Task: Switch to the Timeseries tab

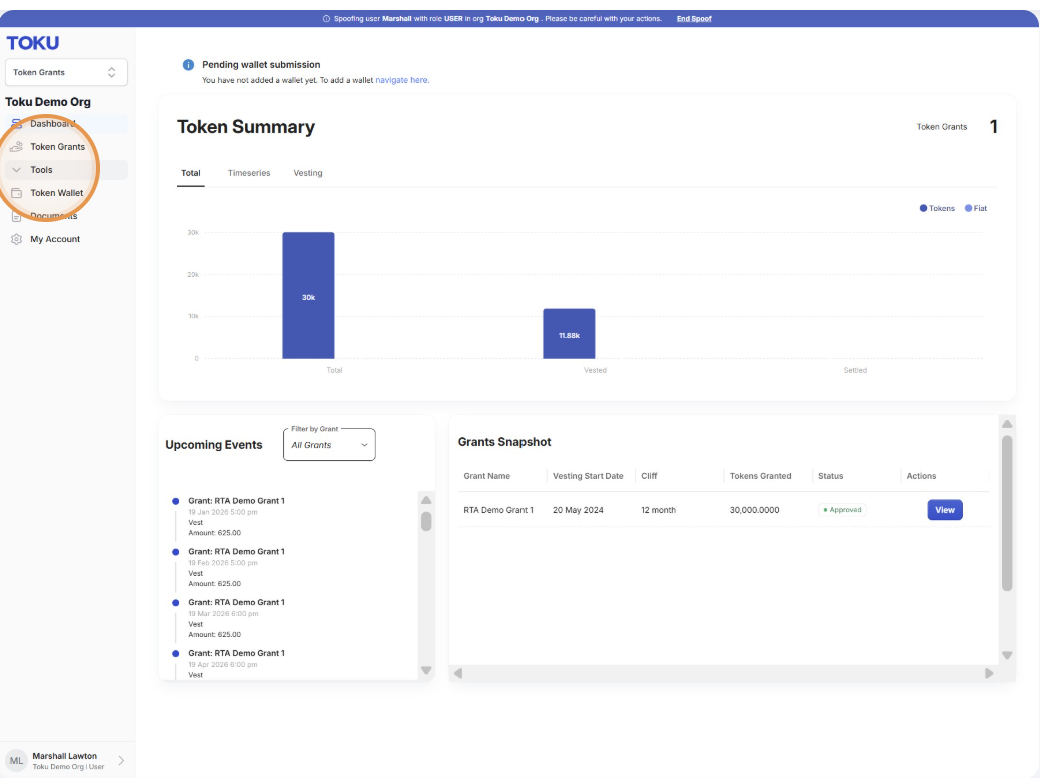Action: click(249, 173)
